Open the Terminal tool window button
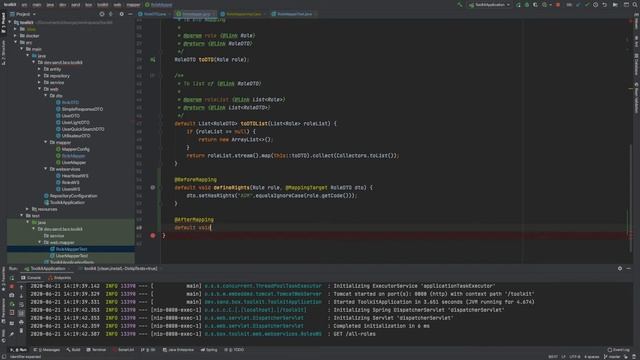The width and height of the screenshot is (640, 360). coord(96,350)
